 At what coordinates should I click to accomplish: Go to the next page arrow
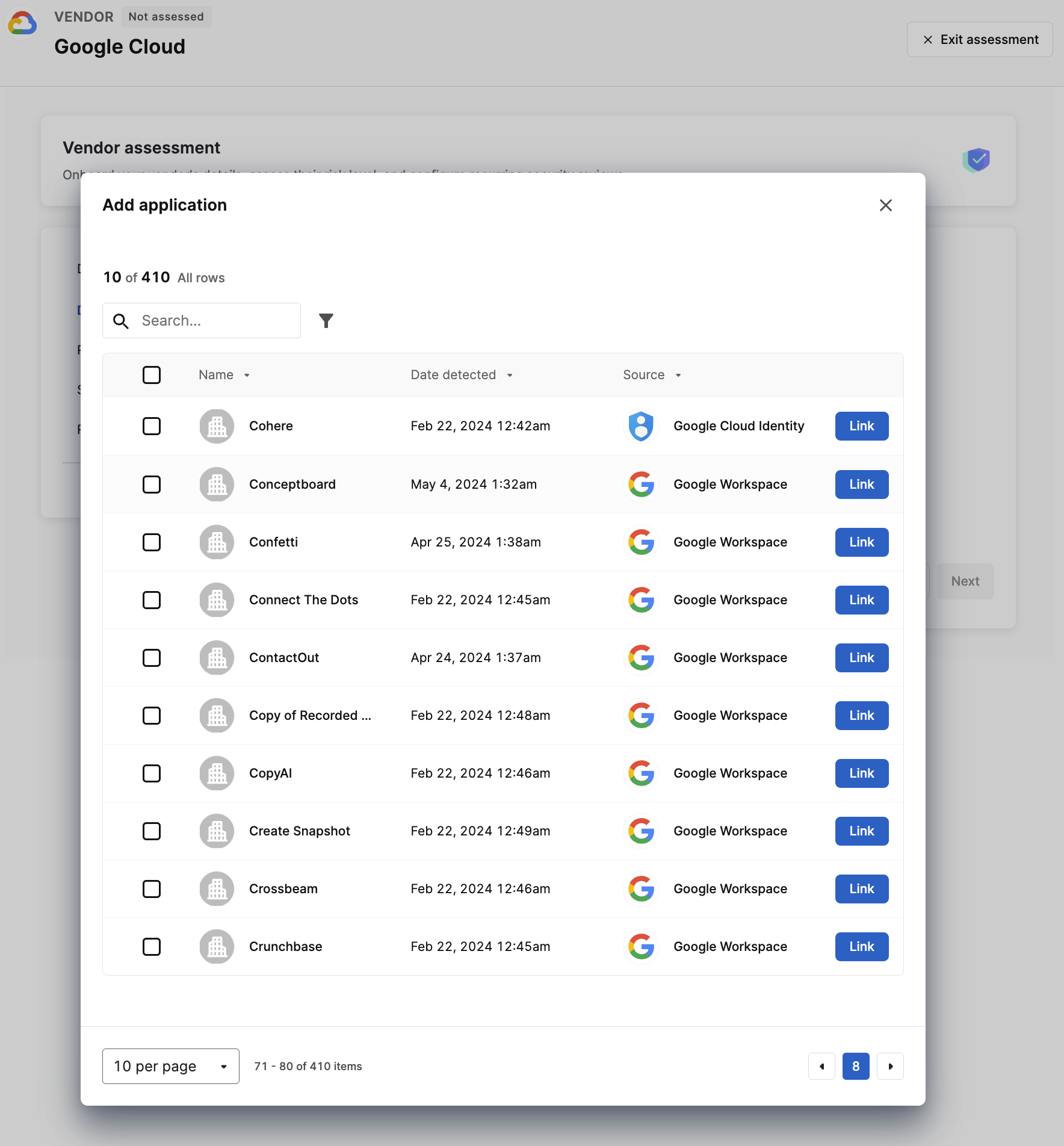pyautogui.click(x=890, y=1067)
